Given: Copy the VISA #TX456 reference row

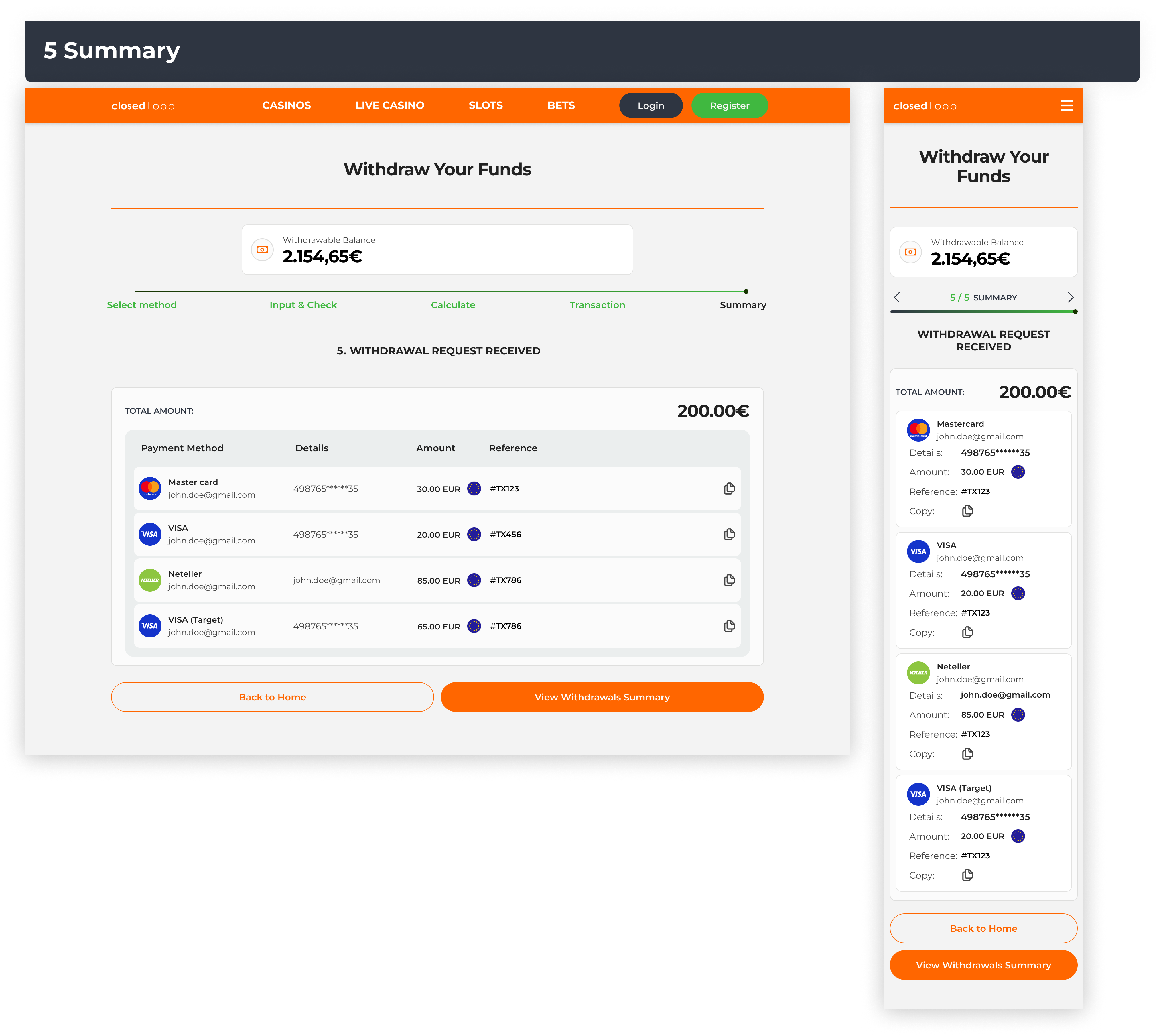Looking at the screenshot, I should click(729, 535).
